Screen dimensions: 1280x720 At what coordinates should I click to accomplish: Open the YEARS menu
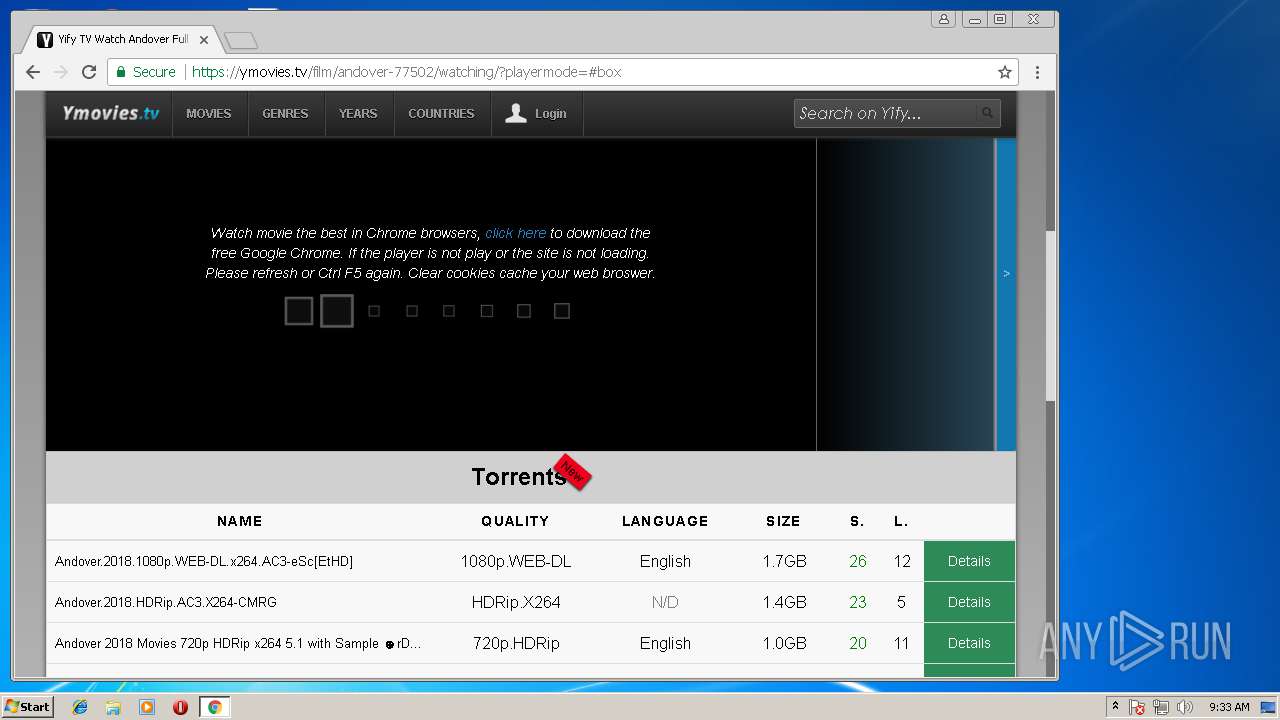[358, 113]
